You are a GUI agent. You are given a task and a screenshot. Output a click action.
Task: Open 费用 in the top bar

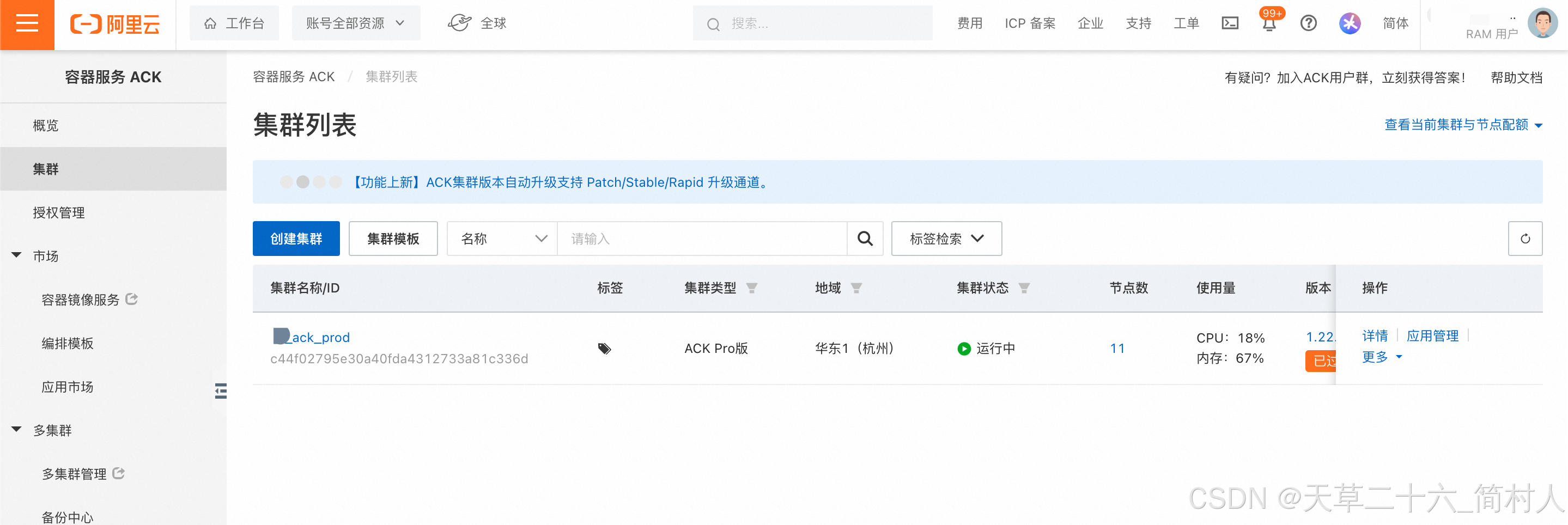tap(970, 24)
